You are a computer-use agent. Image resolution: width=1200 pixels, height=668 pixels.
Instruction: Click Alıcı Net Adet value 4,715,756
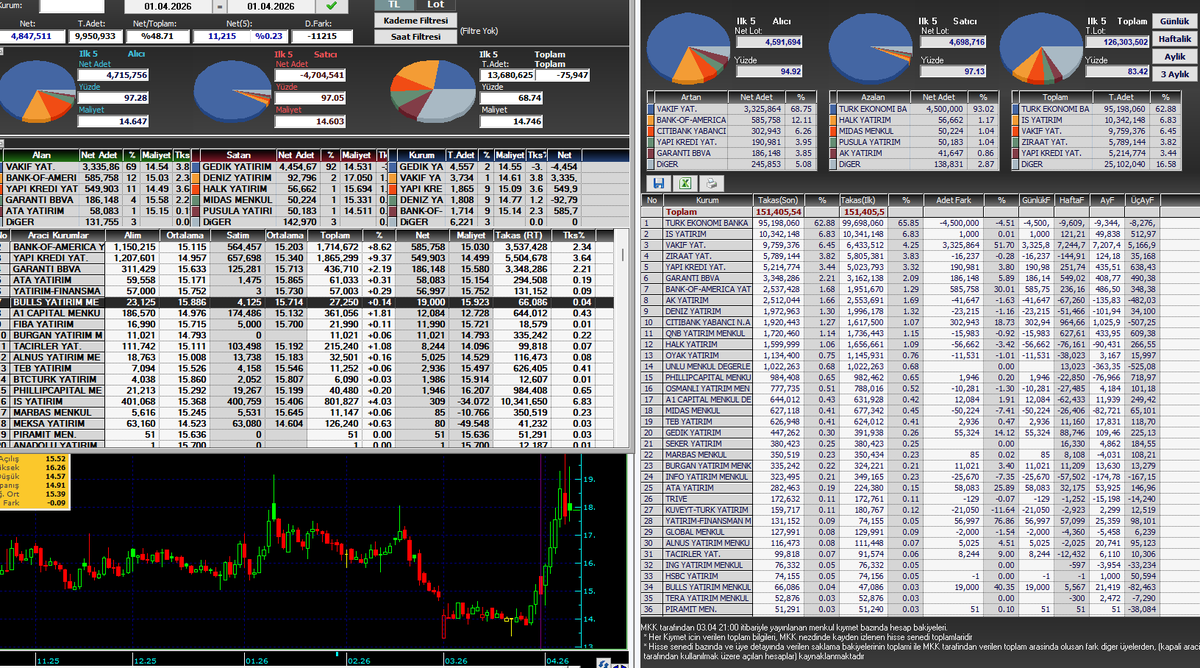114,75
